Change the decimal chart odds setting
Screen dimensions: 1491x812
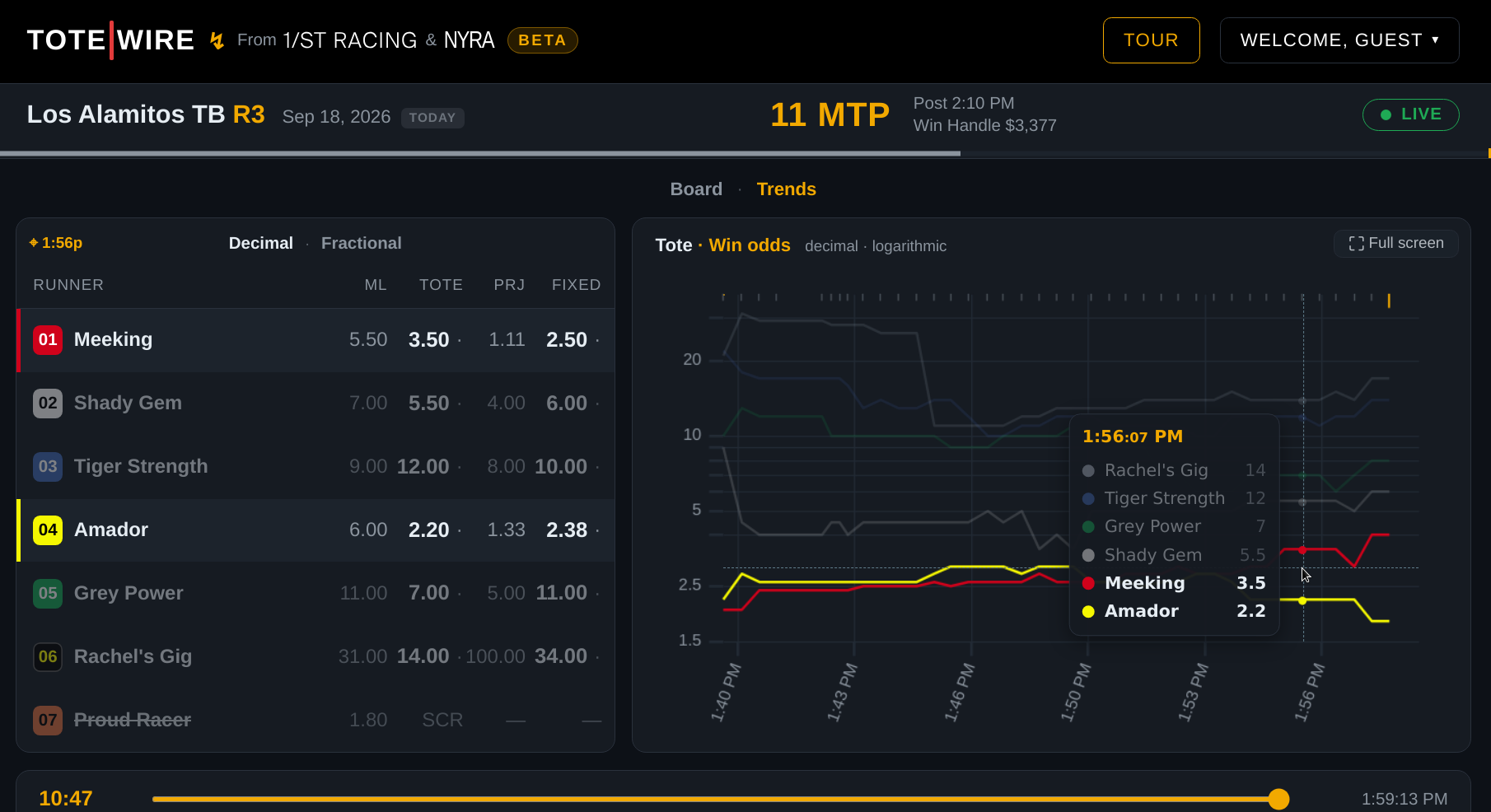(831, 246)
